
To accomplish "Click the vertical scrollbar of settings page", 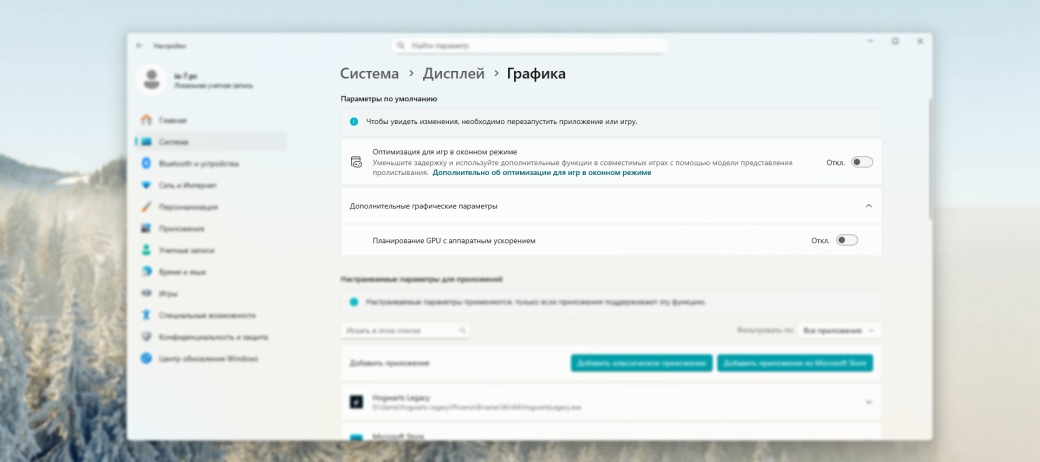I will coord(929,159).
